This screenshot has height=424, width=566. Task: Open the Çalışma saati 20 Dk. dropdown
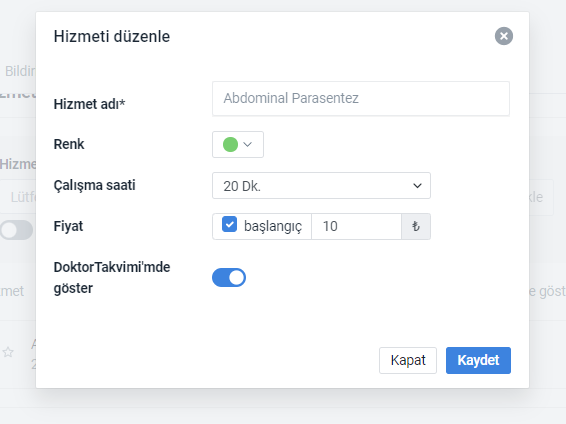coord(321,185)
